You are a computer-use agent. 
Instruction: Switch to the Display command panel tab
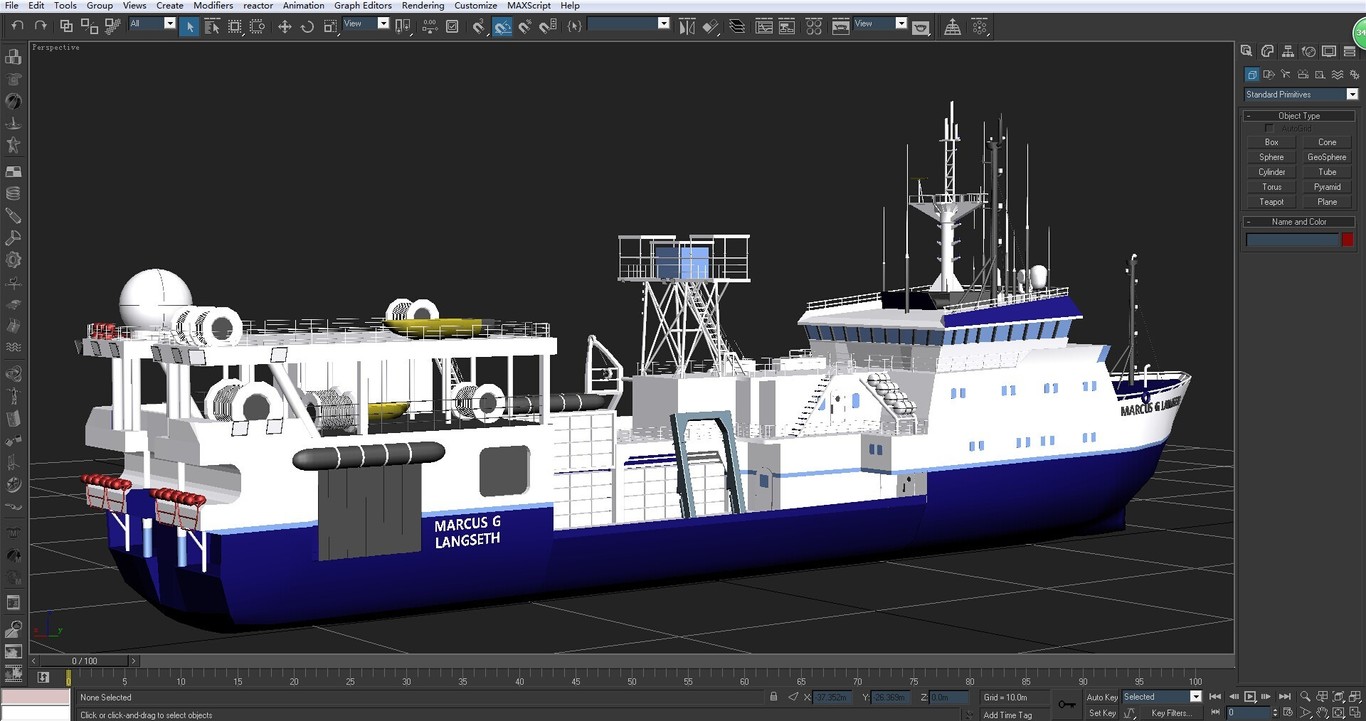pos(1329,51)
